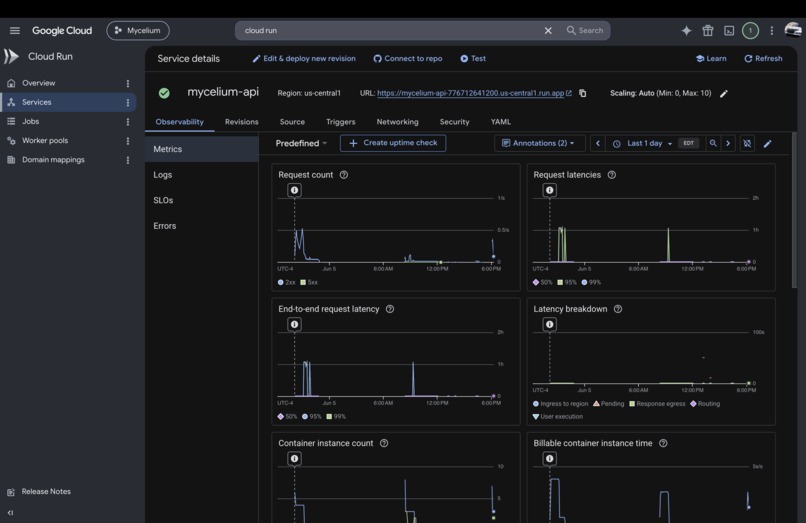Toggle Routing legend item
806x523 pixels.
[705, 404]
